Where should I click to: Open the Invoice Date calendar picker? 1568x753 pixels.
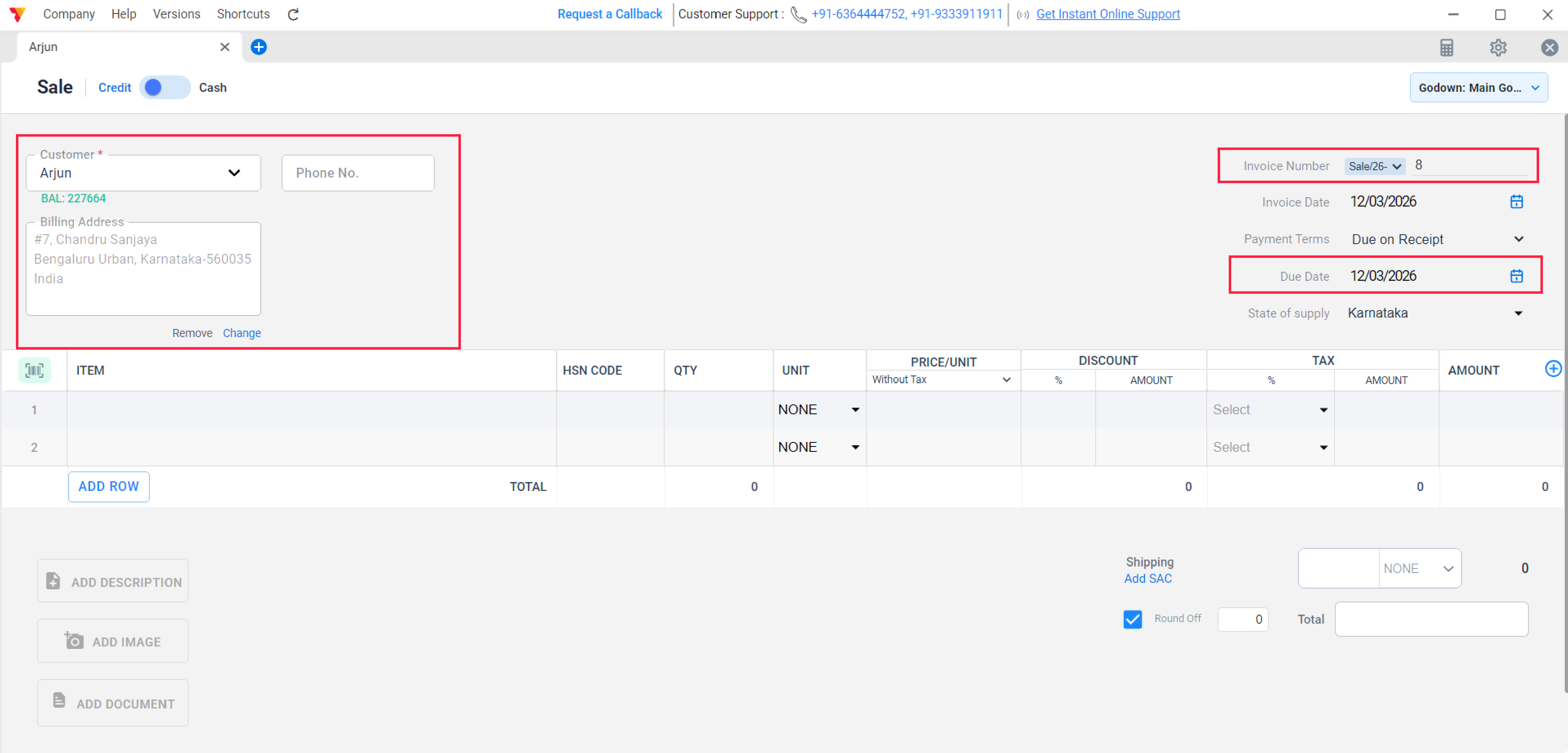(x=1517, y=202)
